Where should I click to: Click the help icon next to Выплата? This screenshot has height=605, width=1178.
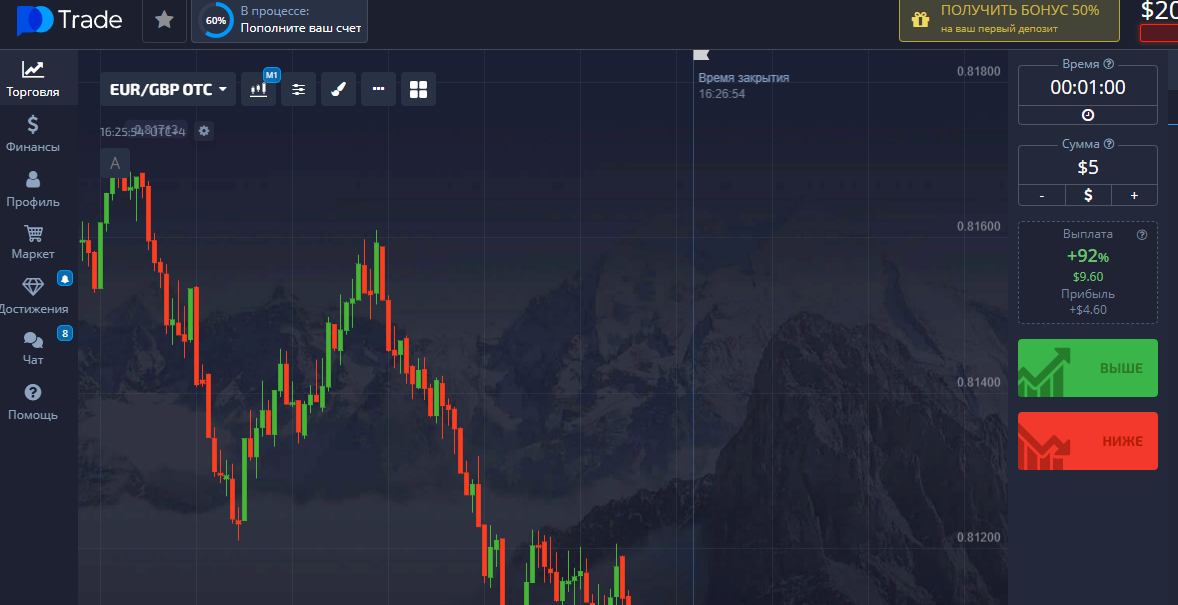click(1141, 234)
